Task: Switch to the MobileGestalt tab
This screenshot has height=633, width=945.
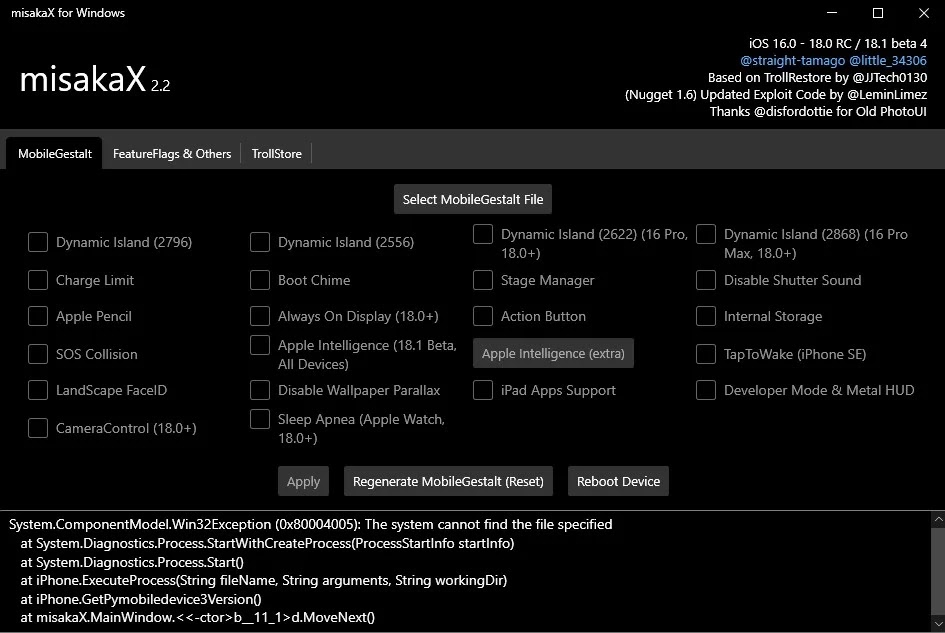Action: 55,154
